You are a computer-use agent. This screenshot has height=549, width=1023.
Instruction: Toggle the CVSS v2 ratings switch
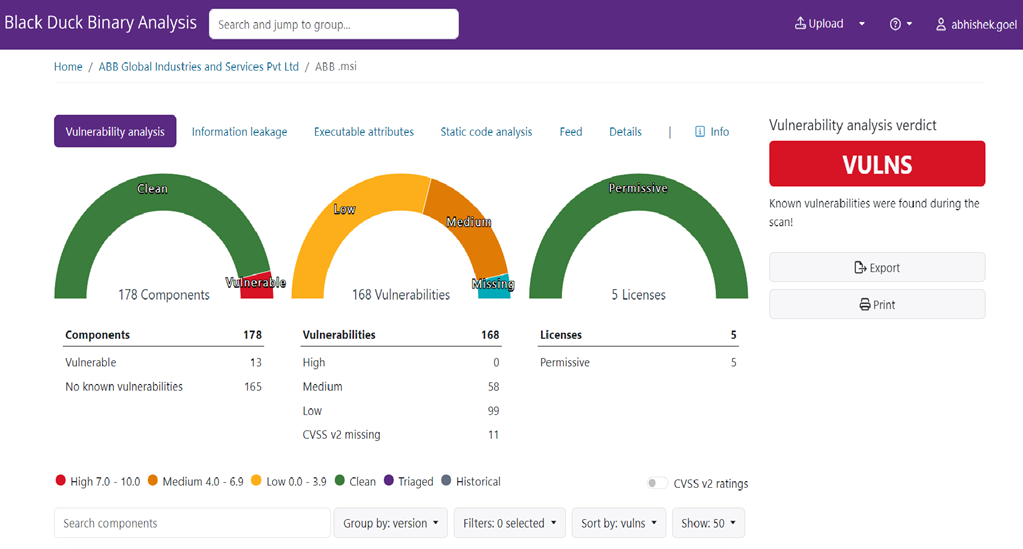coord(657,483)
